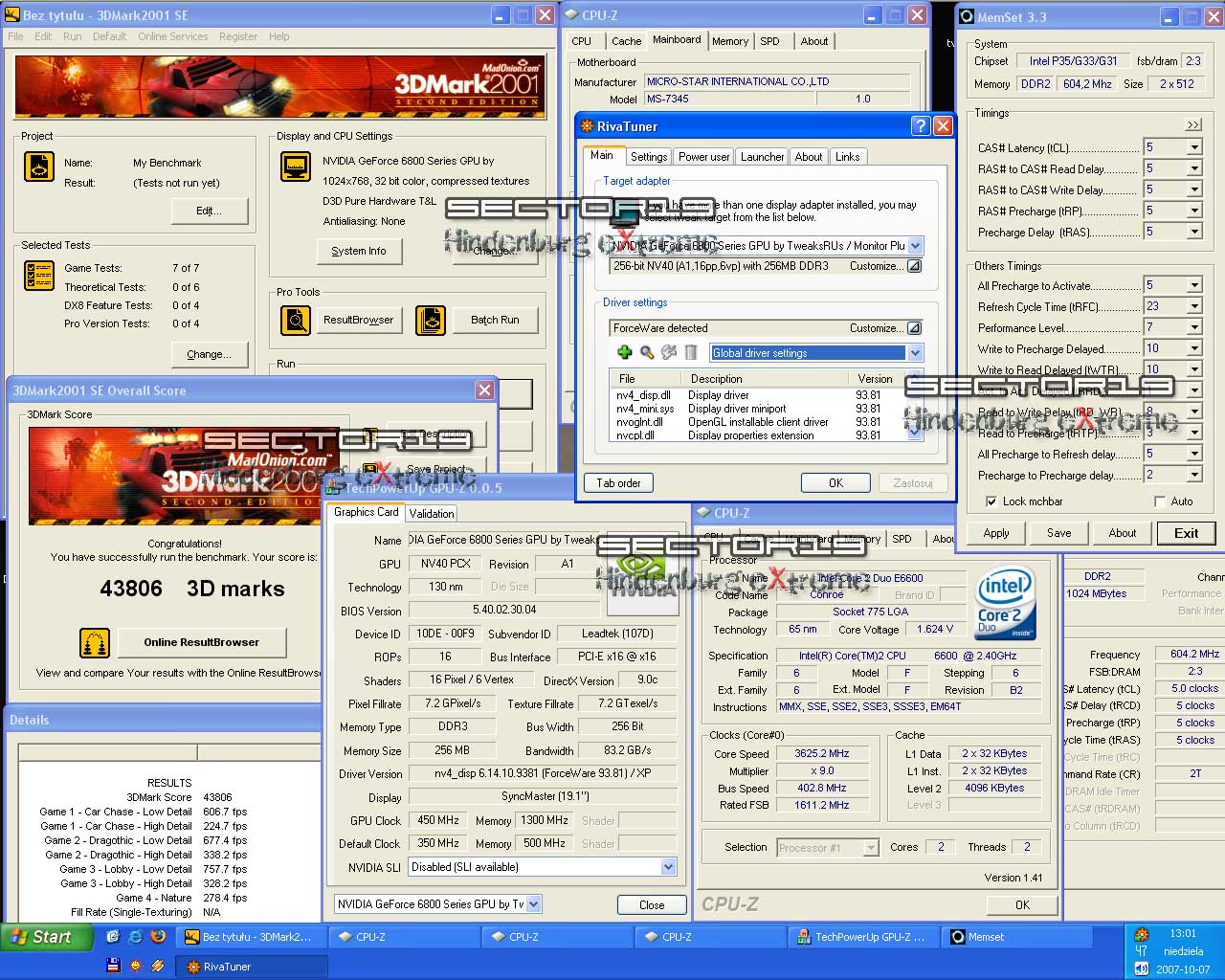Click the icon left of Online ResultBrowser button

pos(95,642)
